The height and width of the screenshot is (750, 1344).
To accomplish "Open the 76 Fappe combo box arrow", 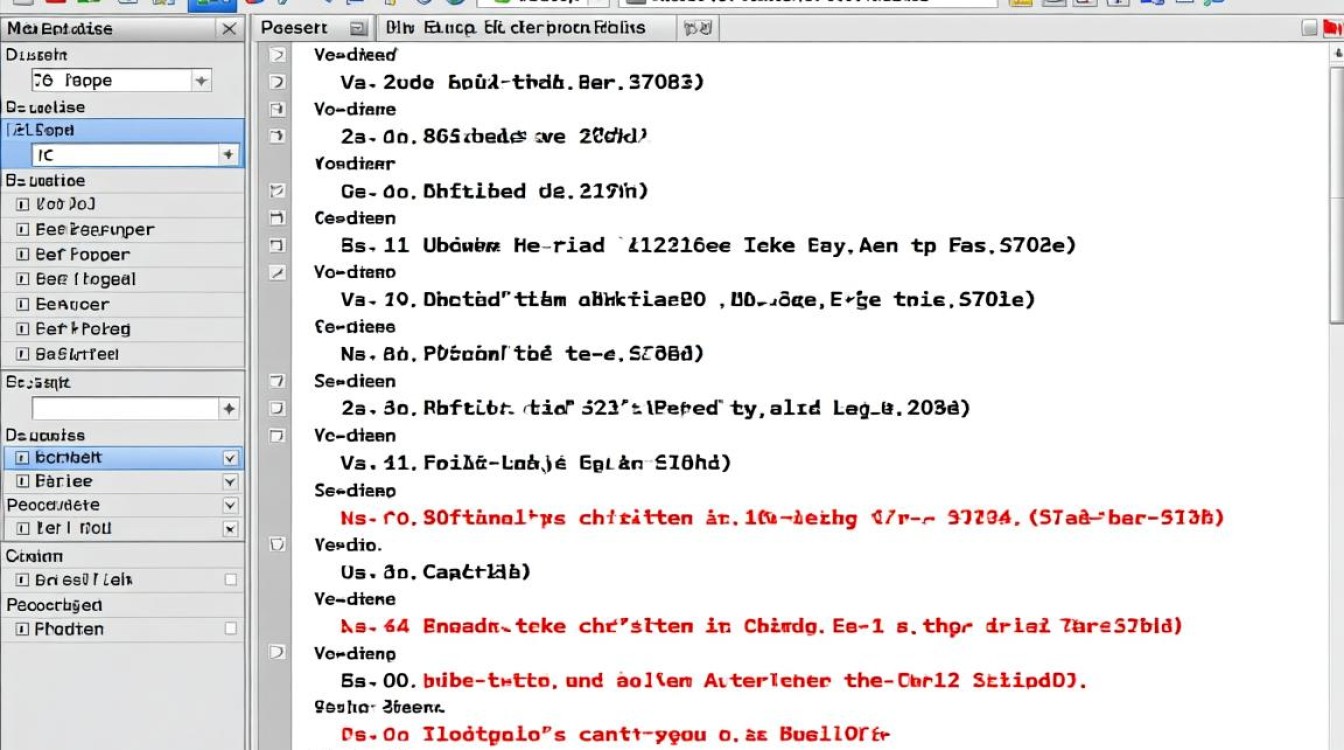I will click(x=201, y=81).
